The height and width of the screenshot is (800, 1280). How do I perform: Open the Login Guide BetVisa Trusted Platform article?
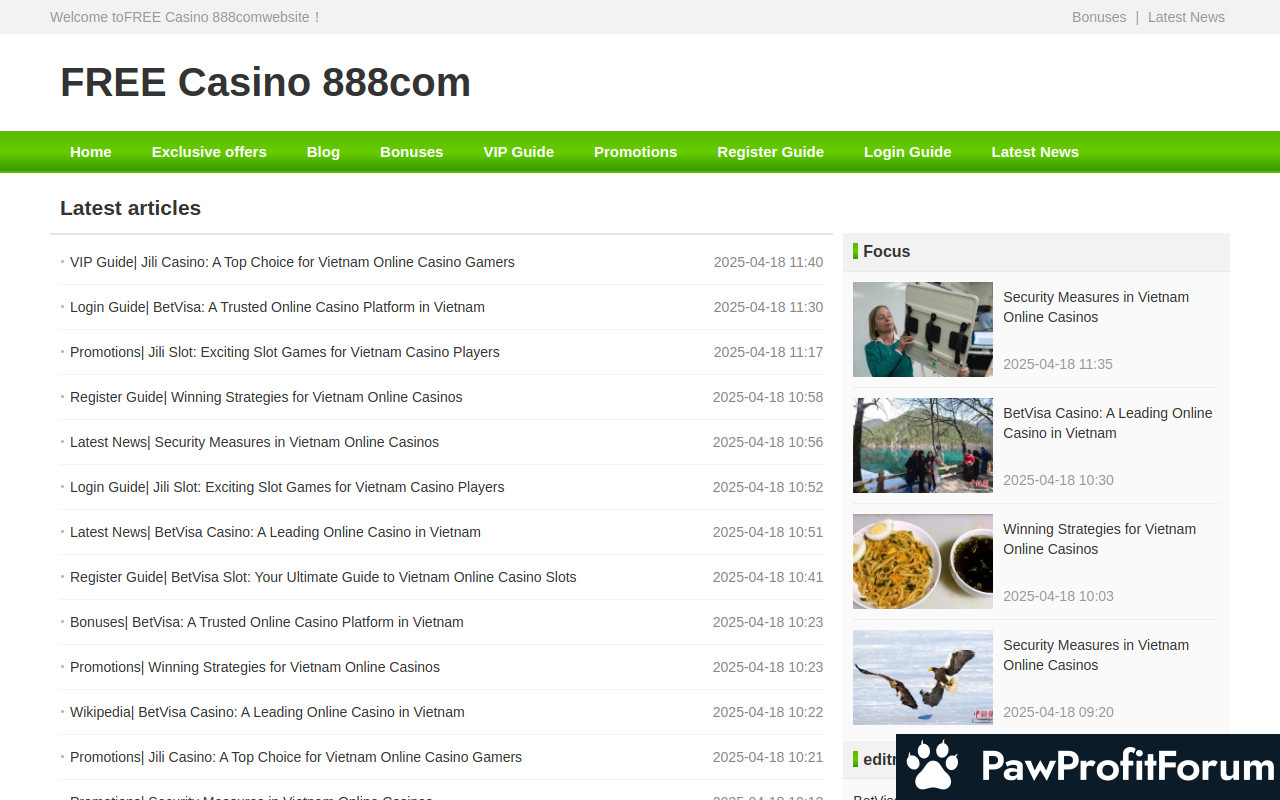point(277,307)
